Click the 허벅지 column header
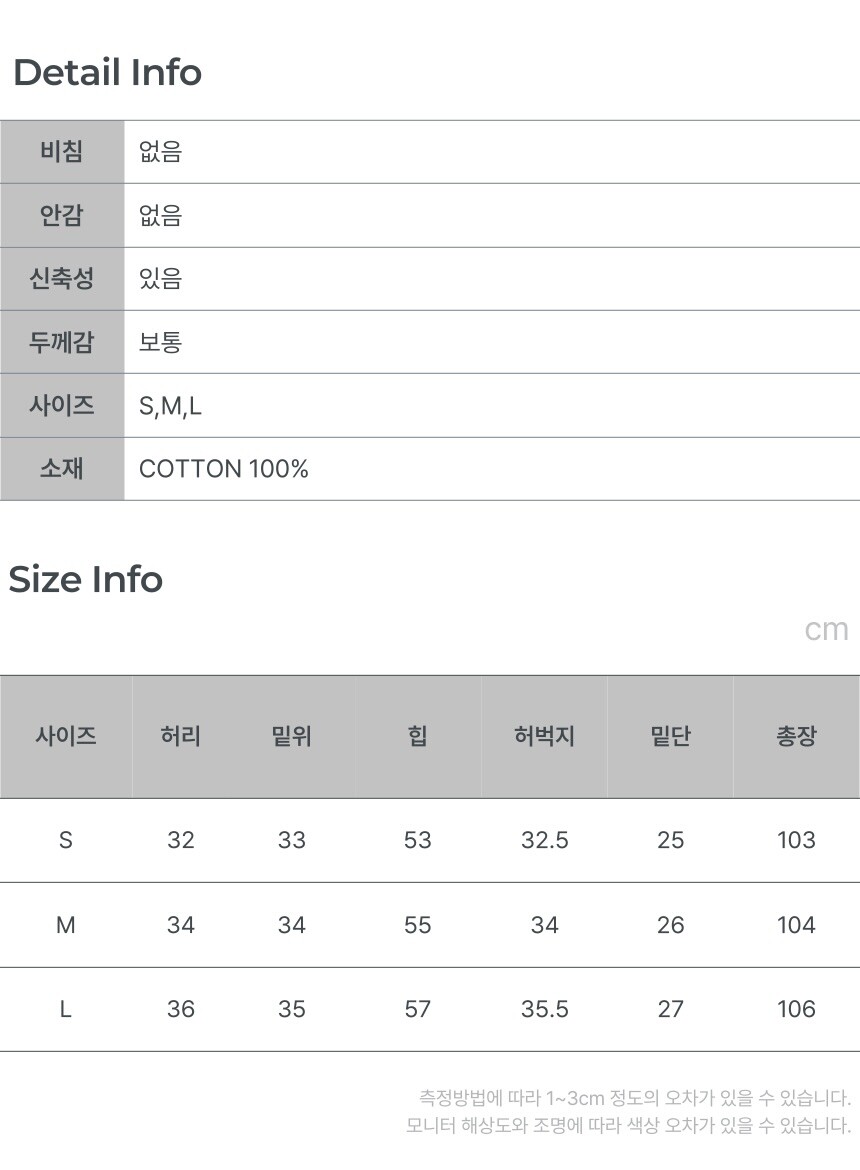Screen dimensions: 860x1170 tap(544, 737)
